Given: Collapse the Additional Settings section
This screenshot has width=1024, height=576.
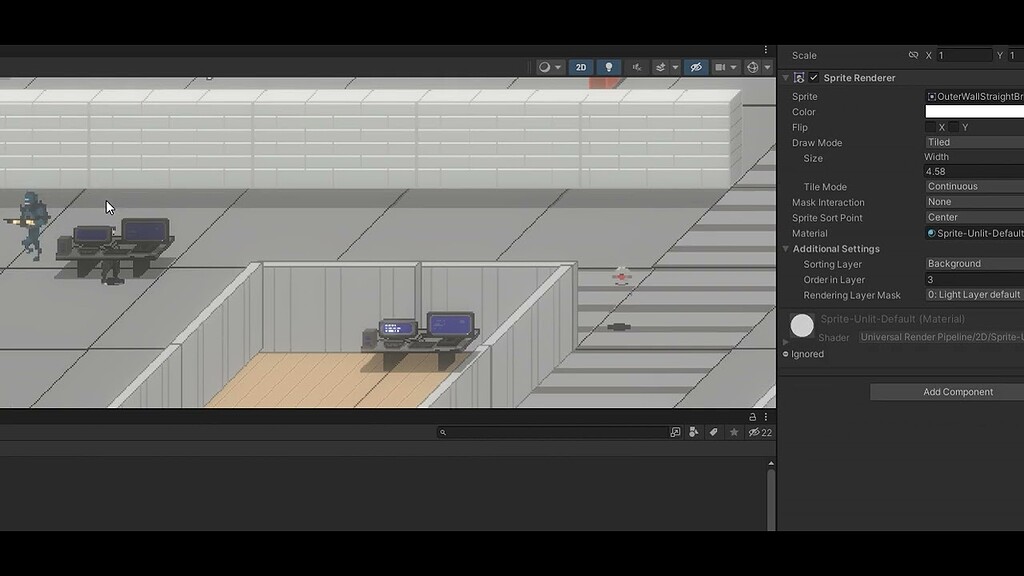Looking at the screenshot, I should click(x=786, y=248).
